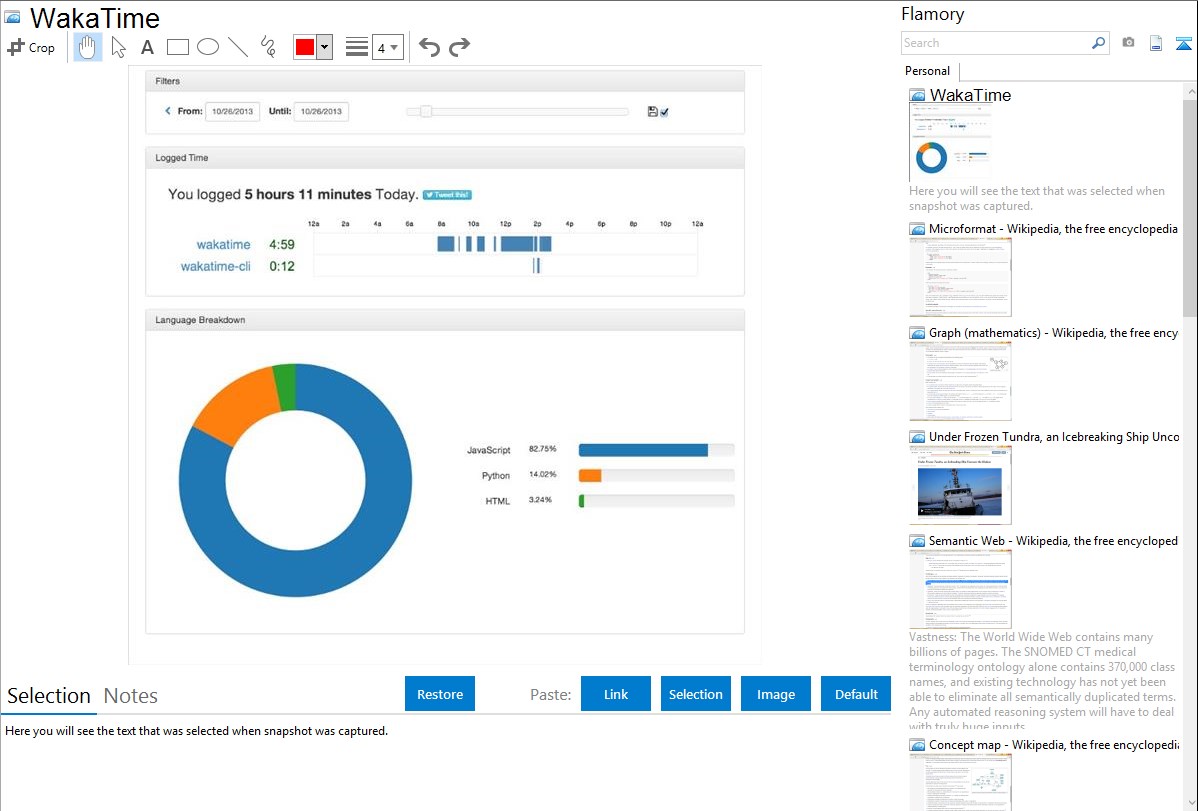Open the line width dropdown showing 4
Image resolution: width=1198 pixels, height=811 pixels.
coord(387,47)
